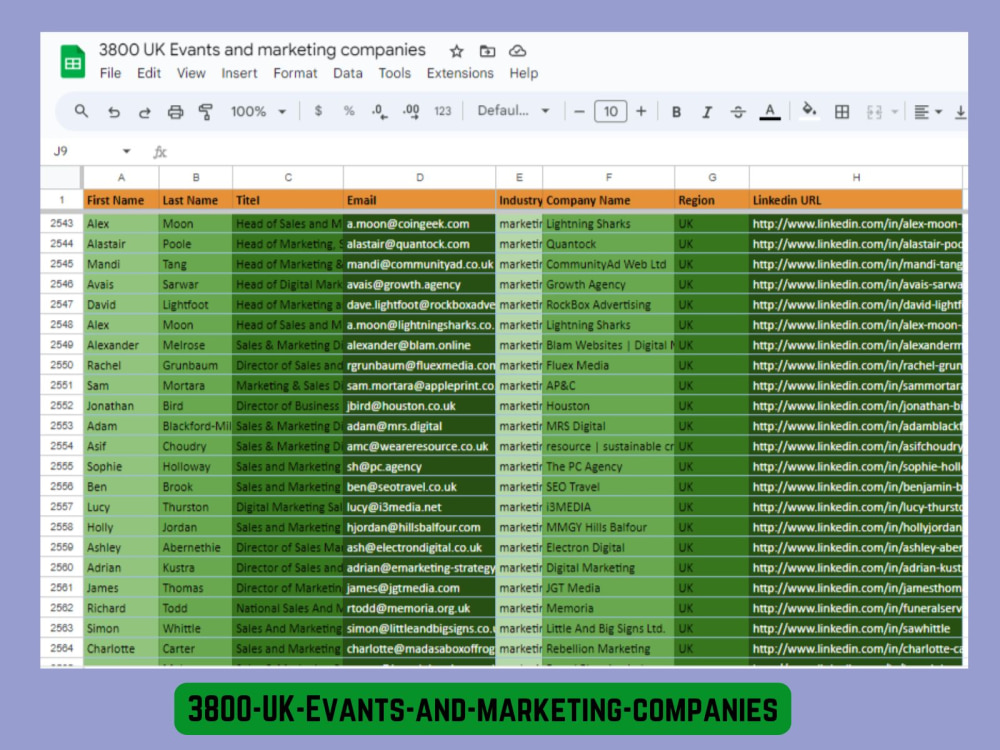
Task: Open the borders tool
Action: (x=842, y=112)
